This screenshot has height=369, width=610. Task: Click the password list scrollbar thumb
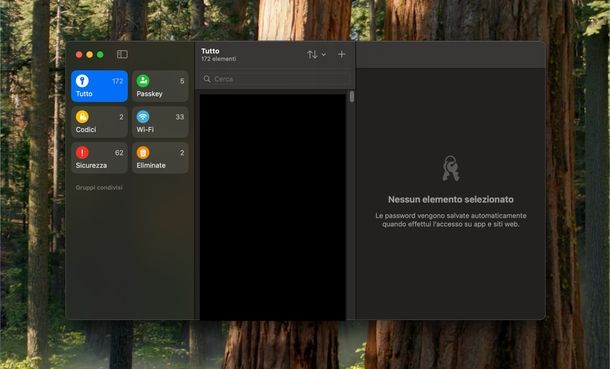click(x=352, y=96)
